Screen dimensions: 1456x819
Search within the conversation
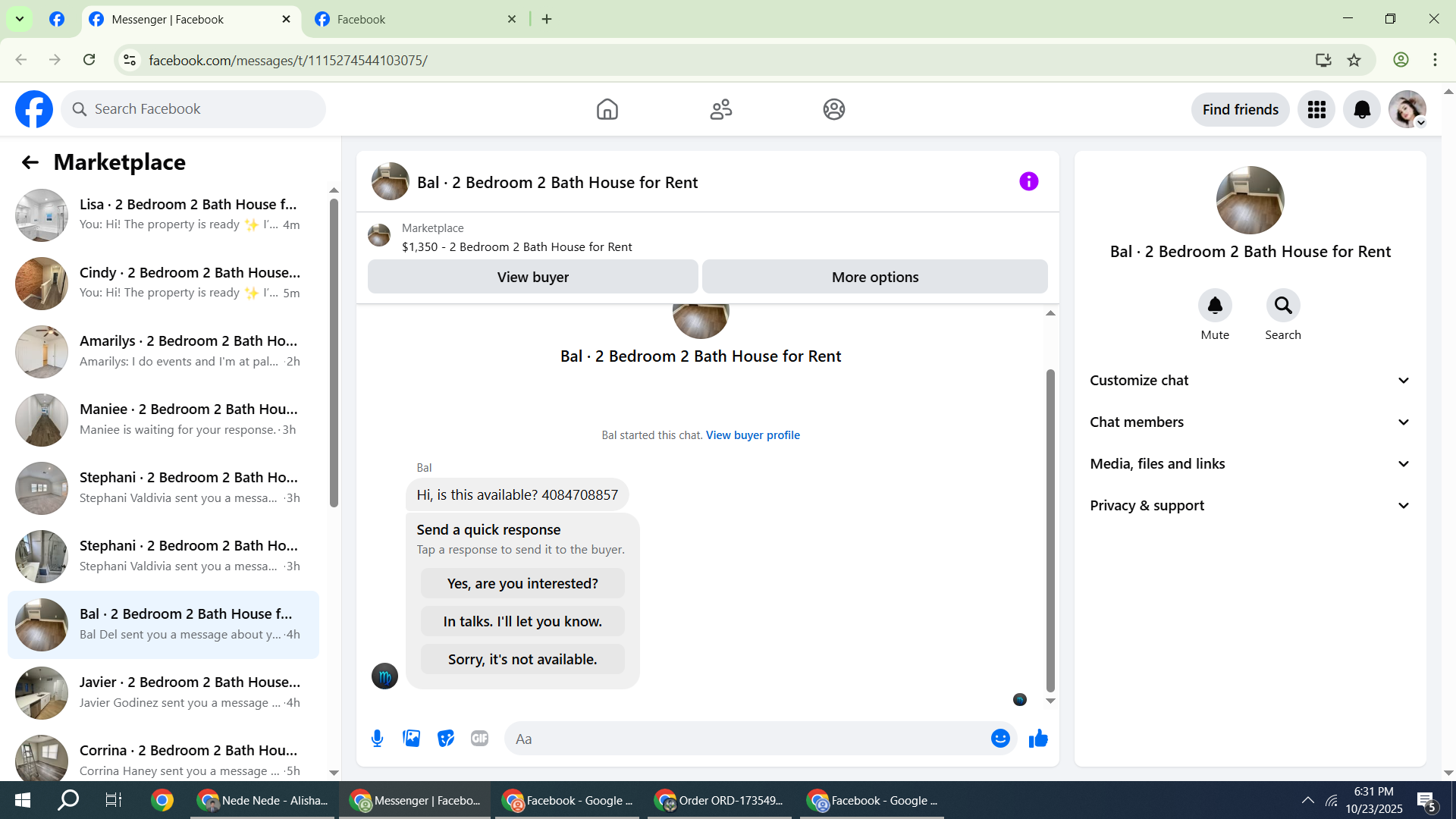1282,306
